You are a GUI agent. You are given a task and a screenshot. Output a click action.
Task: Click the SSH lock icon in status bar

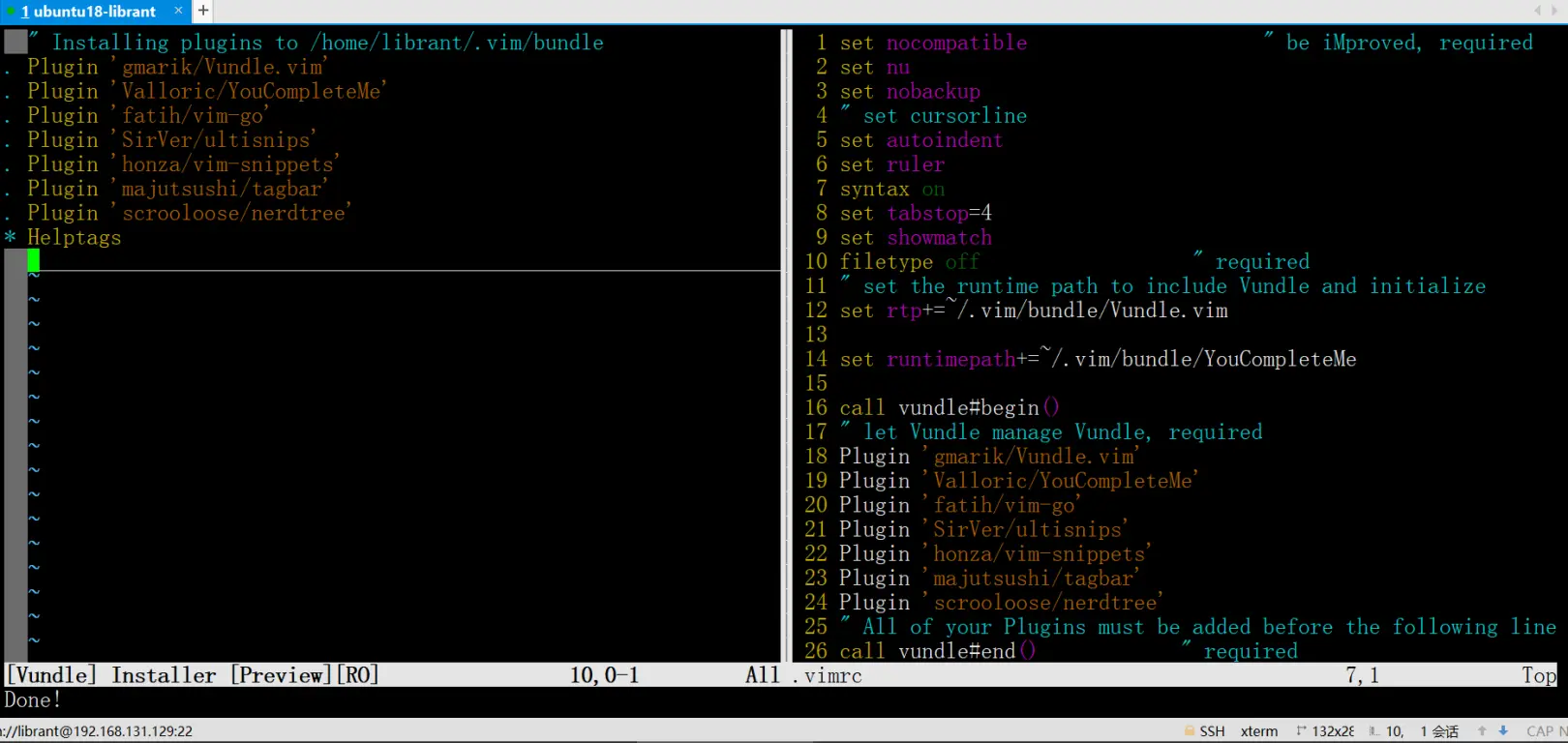[1189, 731]
